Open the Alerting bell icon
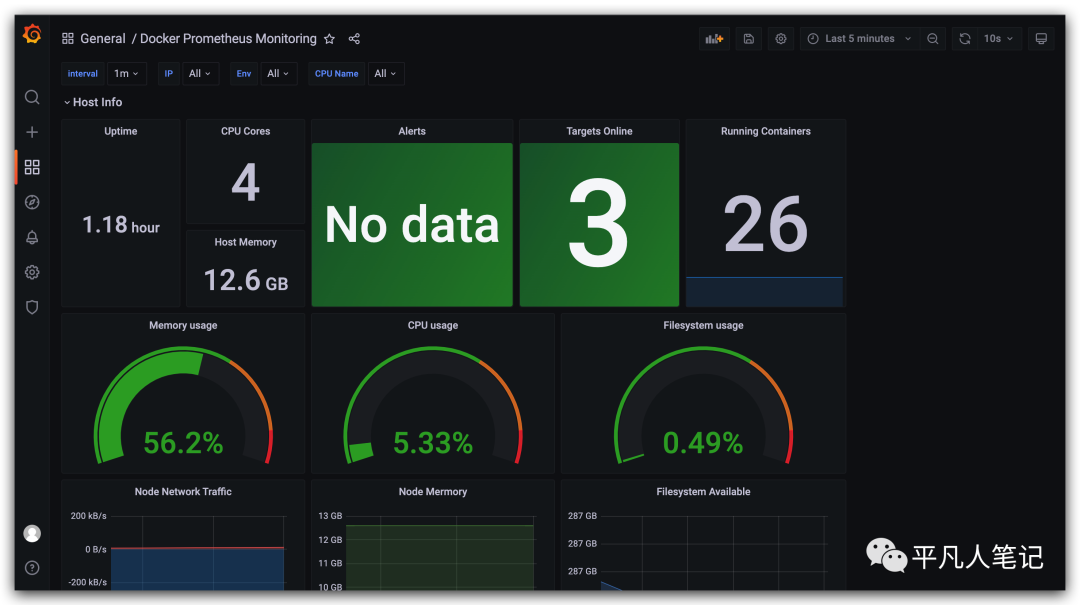 point(32,237)
